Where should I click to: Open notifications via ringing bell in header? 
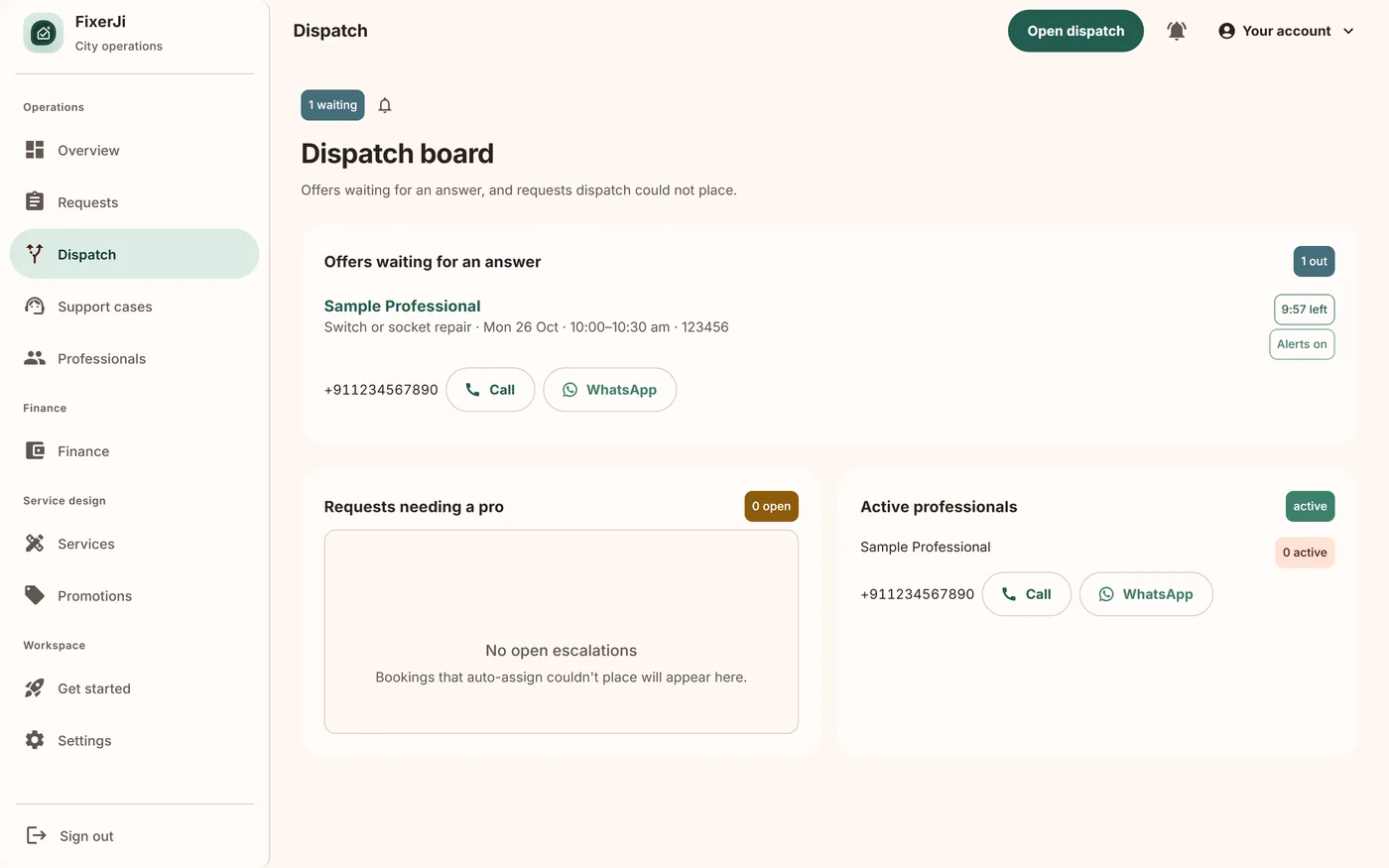(x=1177, y=31)
